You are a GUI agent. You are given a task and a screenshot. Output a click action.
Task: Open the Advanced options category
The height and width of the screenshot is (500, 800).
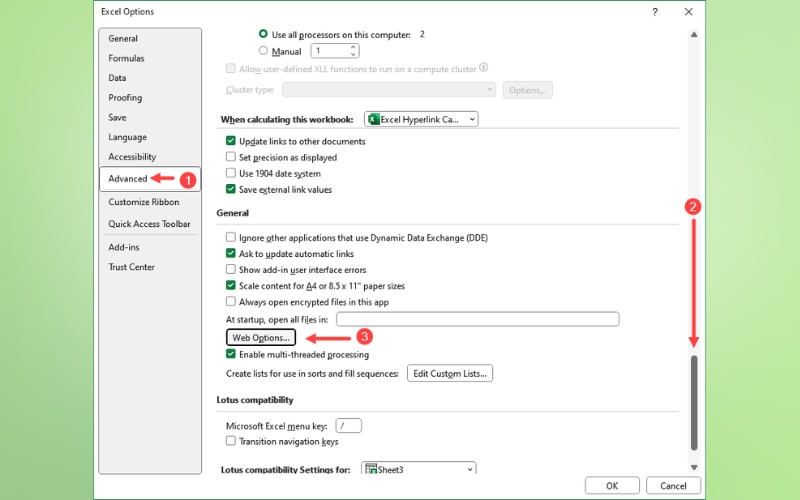click(x=128, y=179)
